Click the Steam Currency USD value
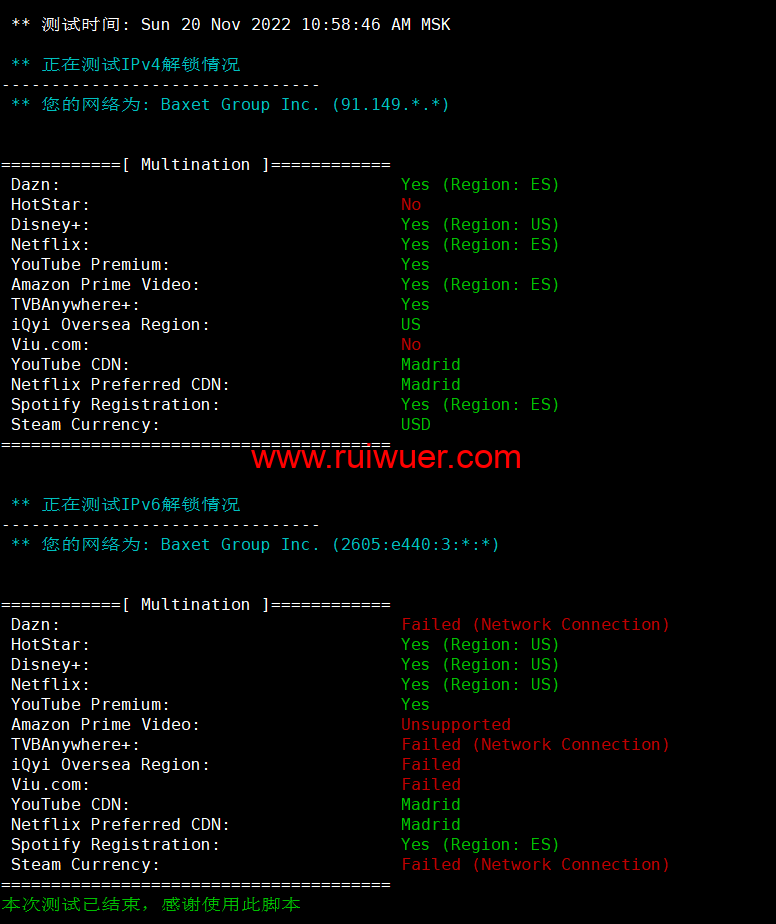 click(415, 424)
